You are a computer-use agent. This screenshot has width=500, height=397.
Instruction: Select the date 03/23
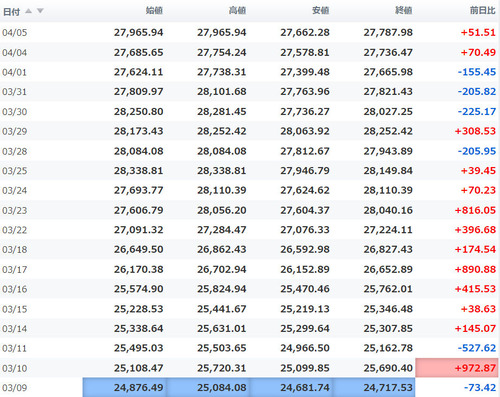coord(14,211)
